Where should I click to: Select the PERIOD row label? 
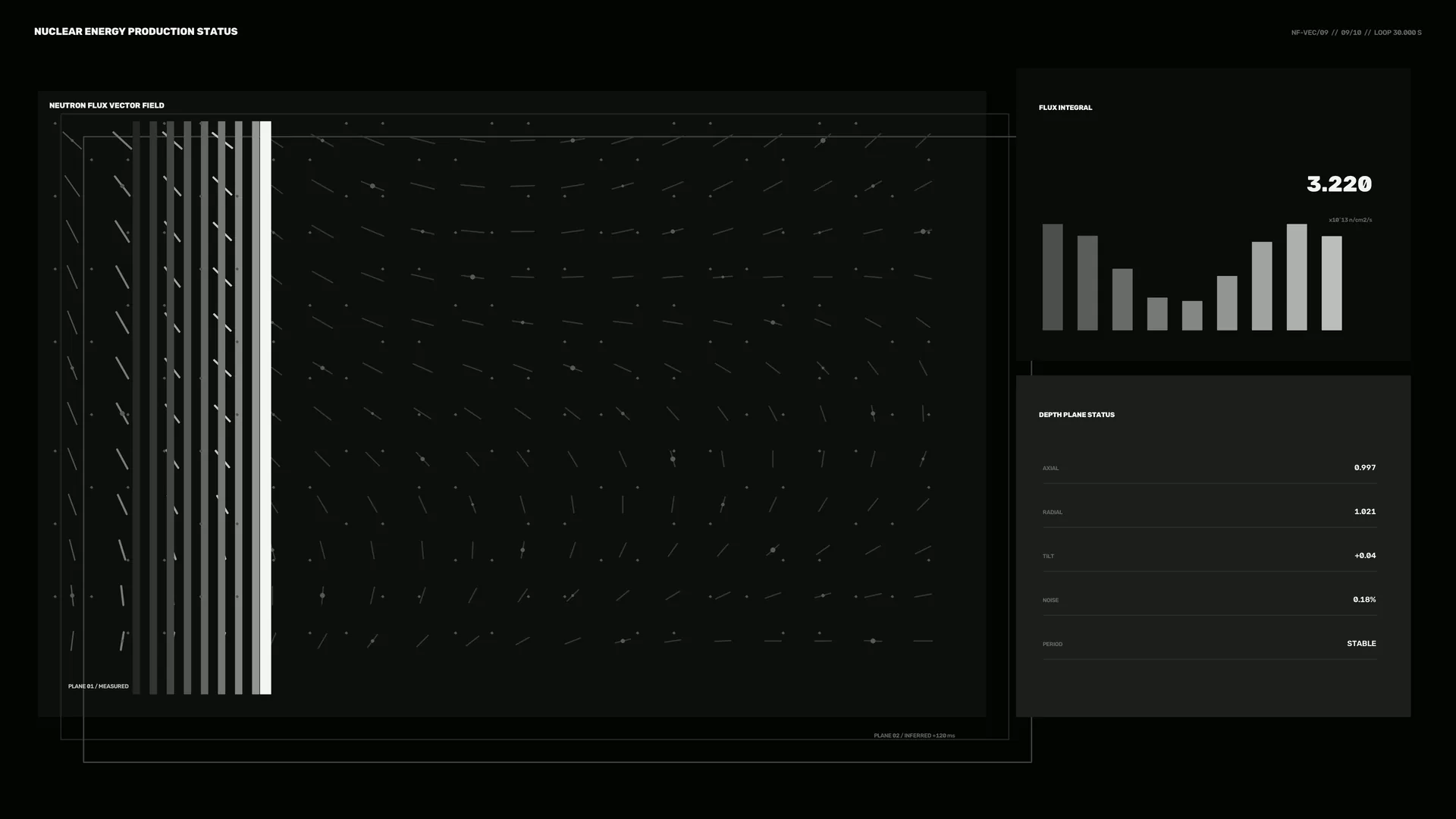coord(1053,645)
